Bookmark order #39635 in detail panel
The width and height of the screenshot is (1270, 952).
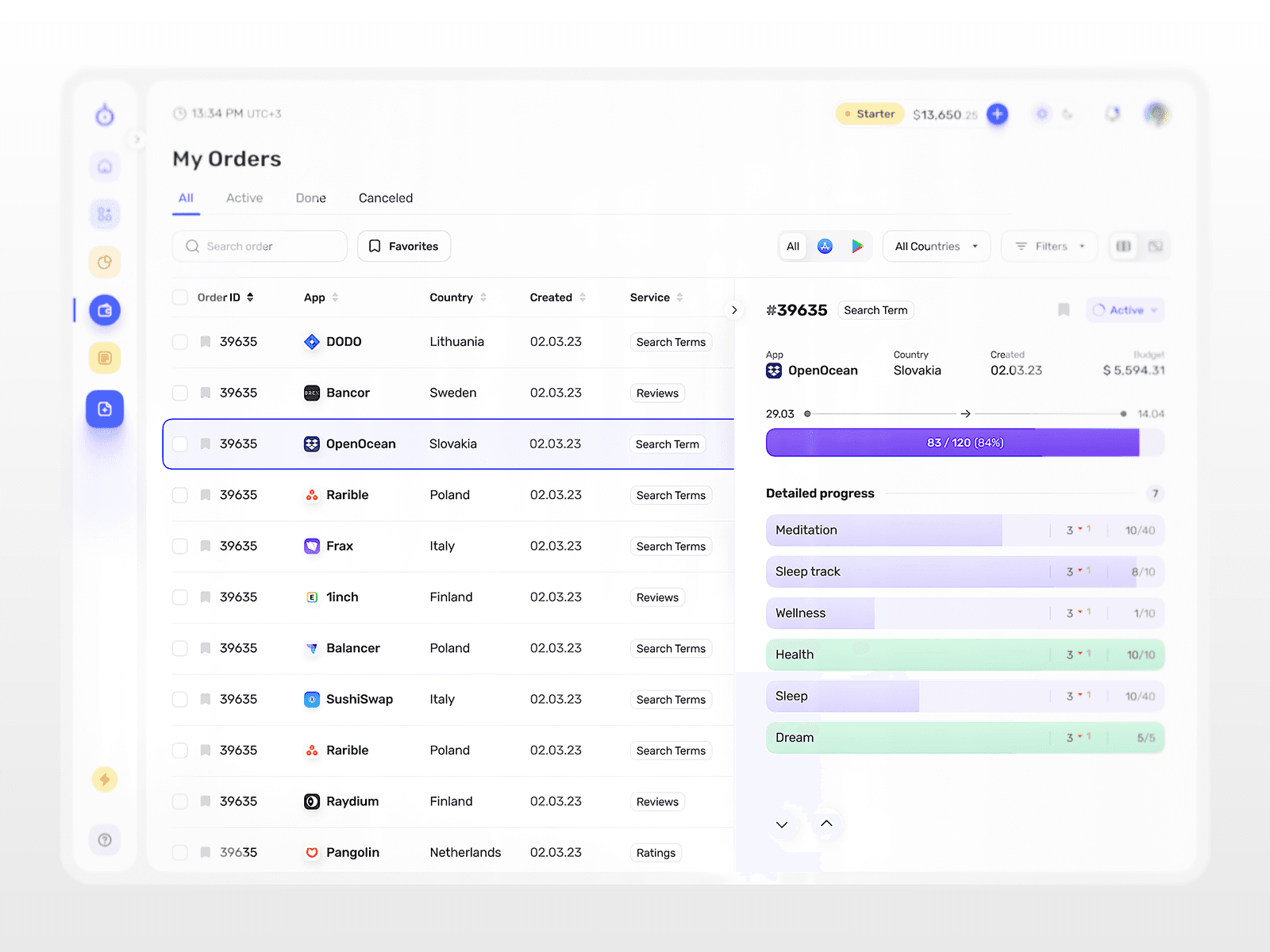(1064, 310)
